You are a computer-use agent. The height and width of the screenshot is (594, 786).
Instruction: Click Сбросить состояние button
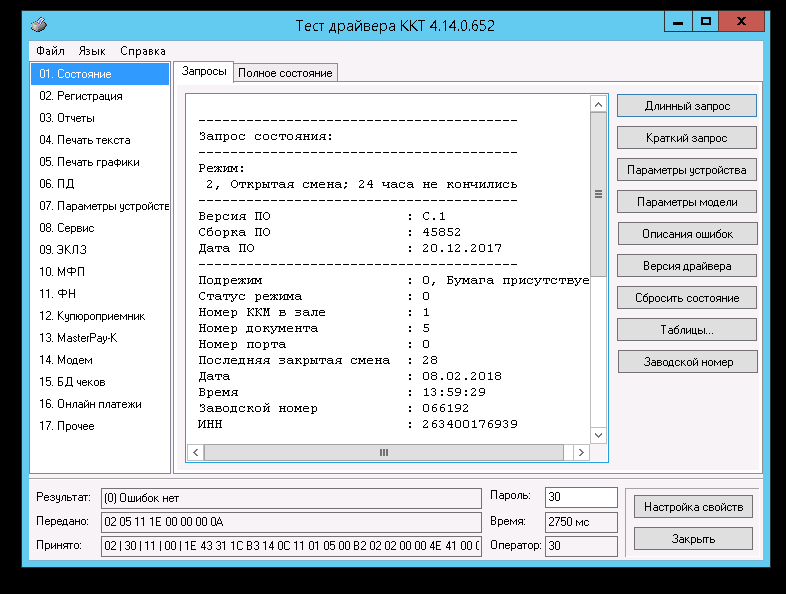[x=687, y=298]
